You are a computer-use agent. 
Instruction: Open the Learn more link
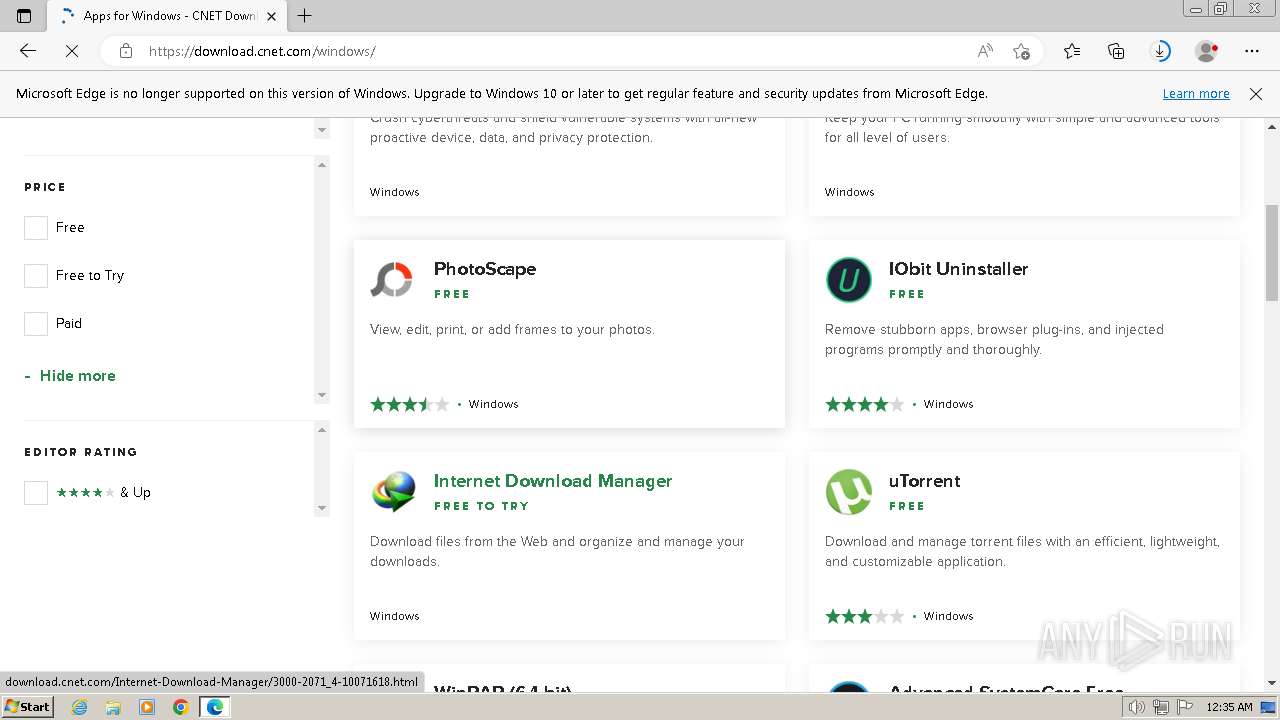point(1196,94)
